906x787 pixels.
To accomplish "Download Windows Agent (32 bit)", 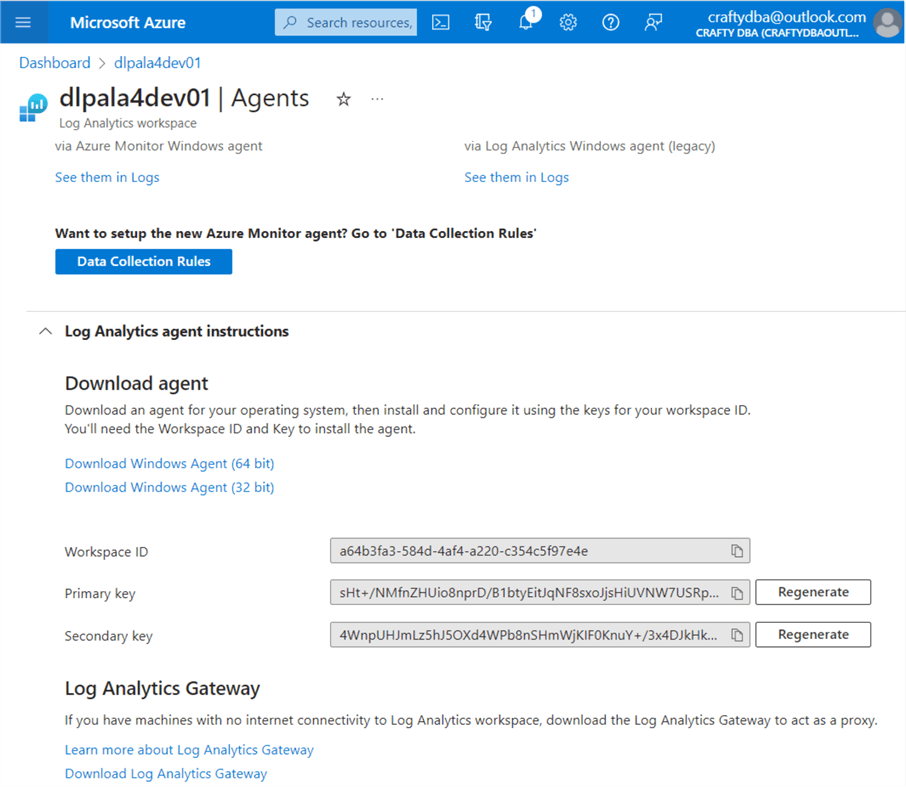I will [169, 487].
